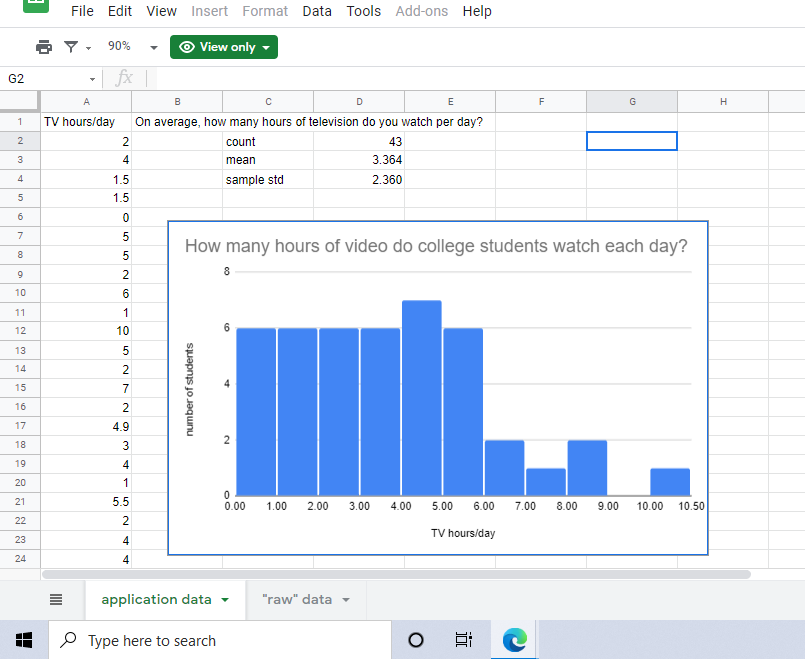The width and height of the screenshot is (805, 659).
Task: Click the selected cell G2
Action: click(x=632, y=141)
